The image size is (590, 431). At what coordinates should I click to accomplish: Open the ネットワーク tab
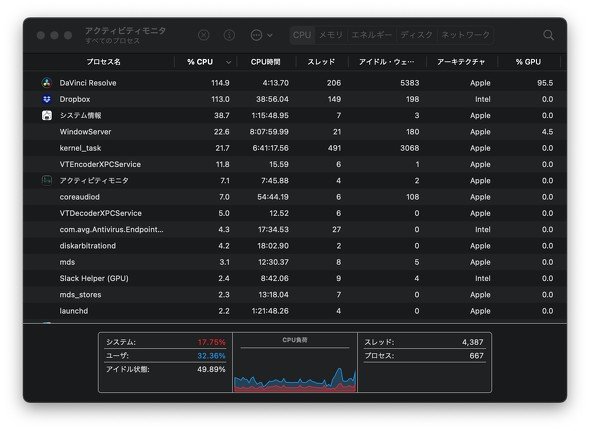point(465,35)
